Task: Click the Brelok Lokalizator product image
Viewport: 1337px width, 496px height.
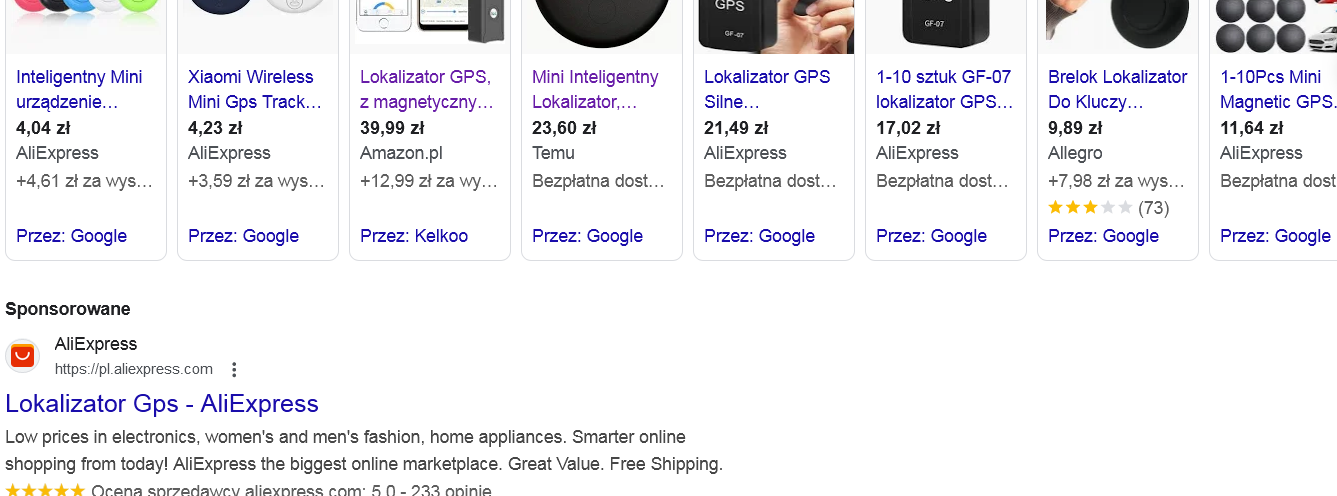Action: [x=1117, y=25]
